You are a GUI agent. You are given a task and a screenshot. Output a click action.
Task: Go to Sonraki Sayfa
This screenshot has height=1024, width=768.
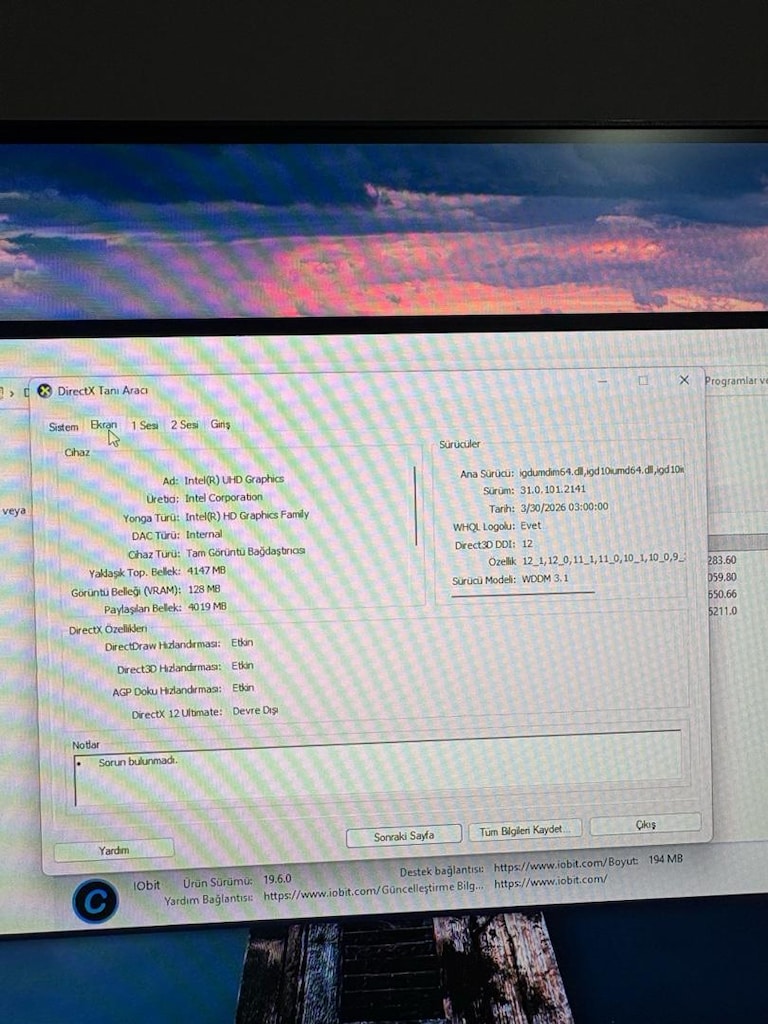404,835
